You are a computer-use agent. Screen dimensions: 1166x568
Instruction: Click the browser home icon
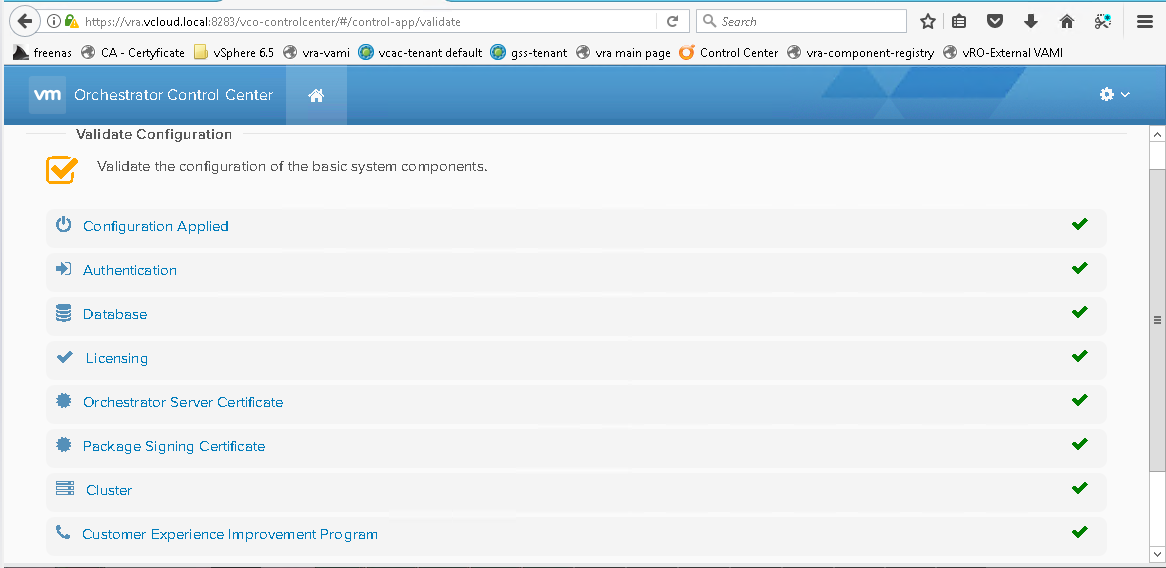[1066, 22]
